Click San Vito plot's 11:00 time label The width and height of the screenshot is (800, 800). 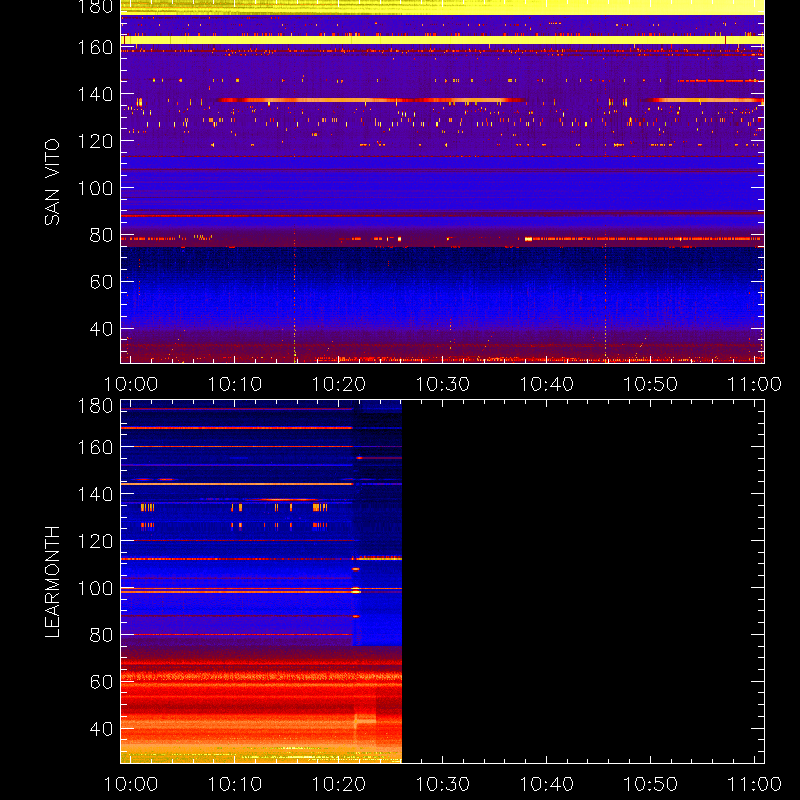pos(755,384)
